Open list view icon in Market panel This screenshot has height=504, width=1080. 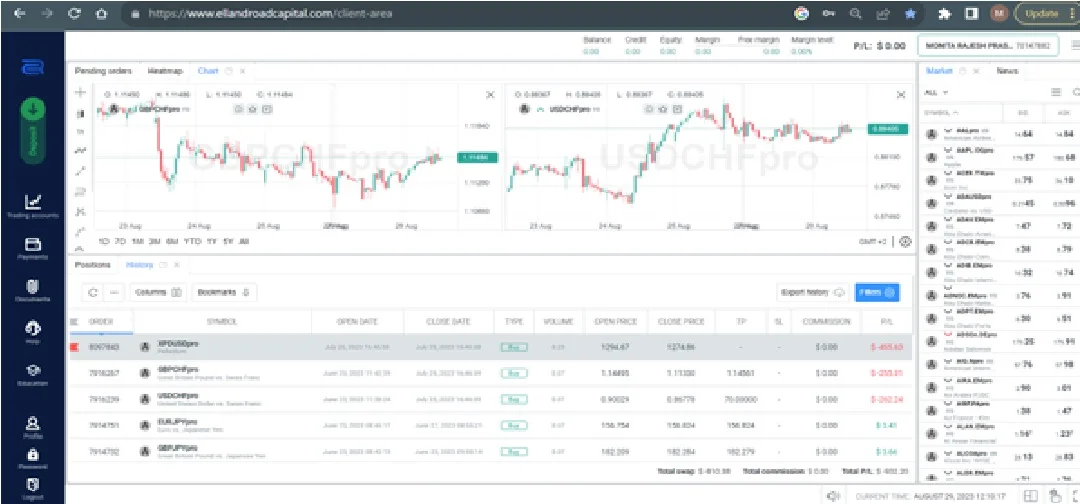click(1055, 92)
